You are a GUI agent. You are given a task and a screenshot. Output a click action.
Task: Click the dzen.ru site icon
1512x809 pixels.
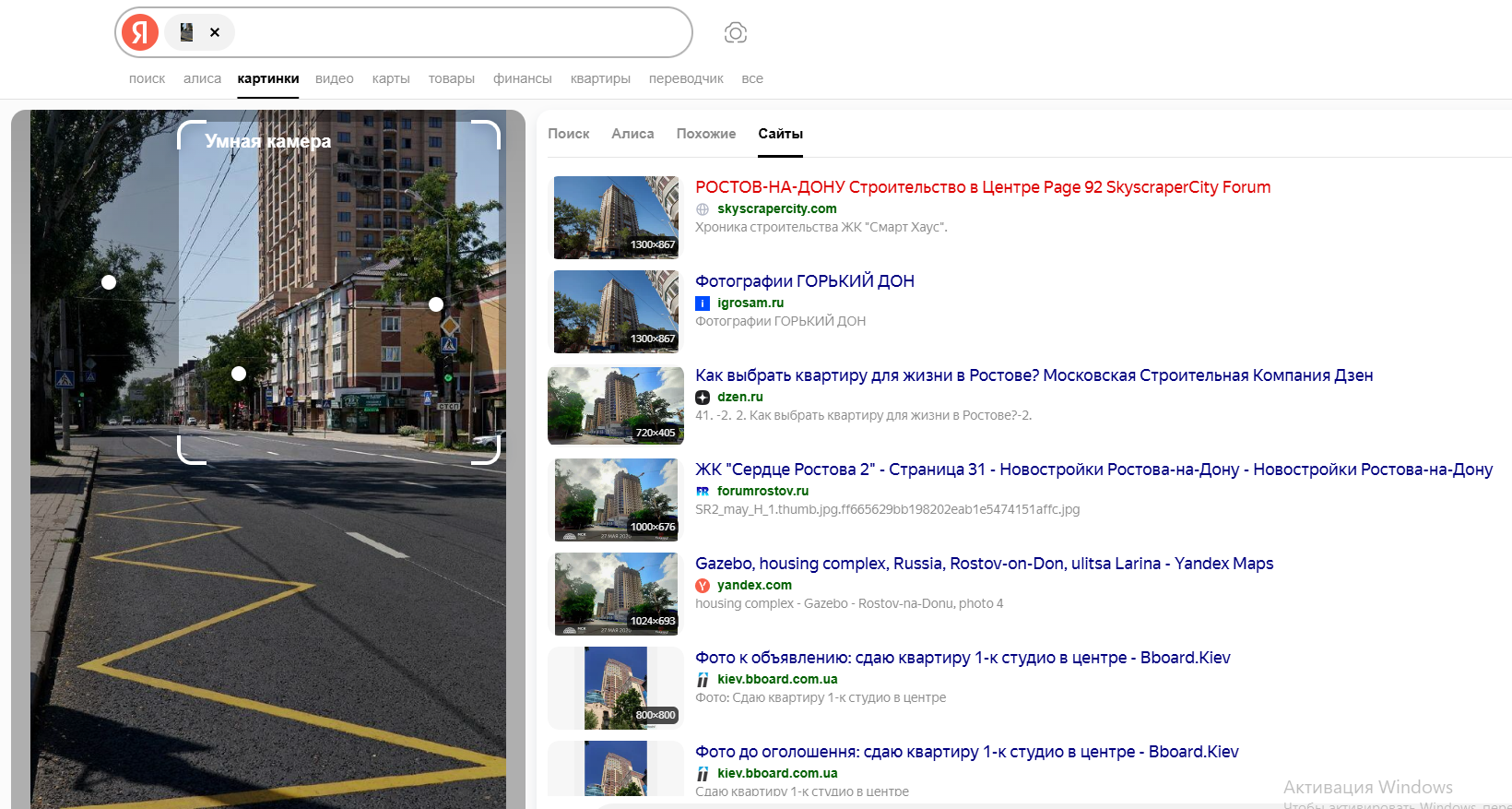[703, 398]
